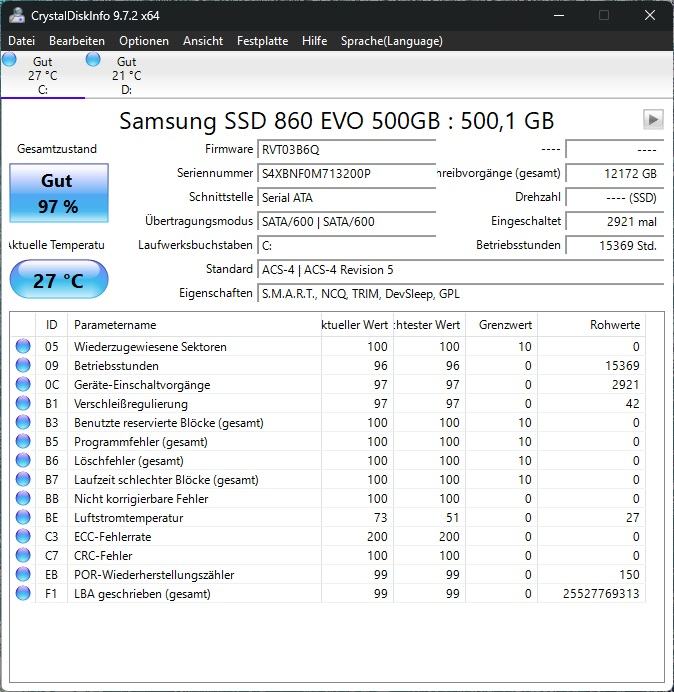Open the Optionen menu

point(144,41)
